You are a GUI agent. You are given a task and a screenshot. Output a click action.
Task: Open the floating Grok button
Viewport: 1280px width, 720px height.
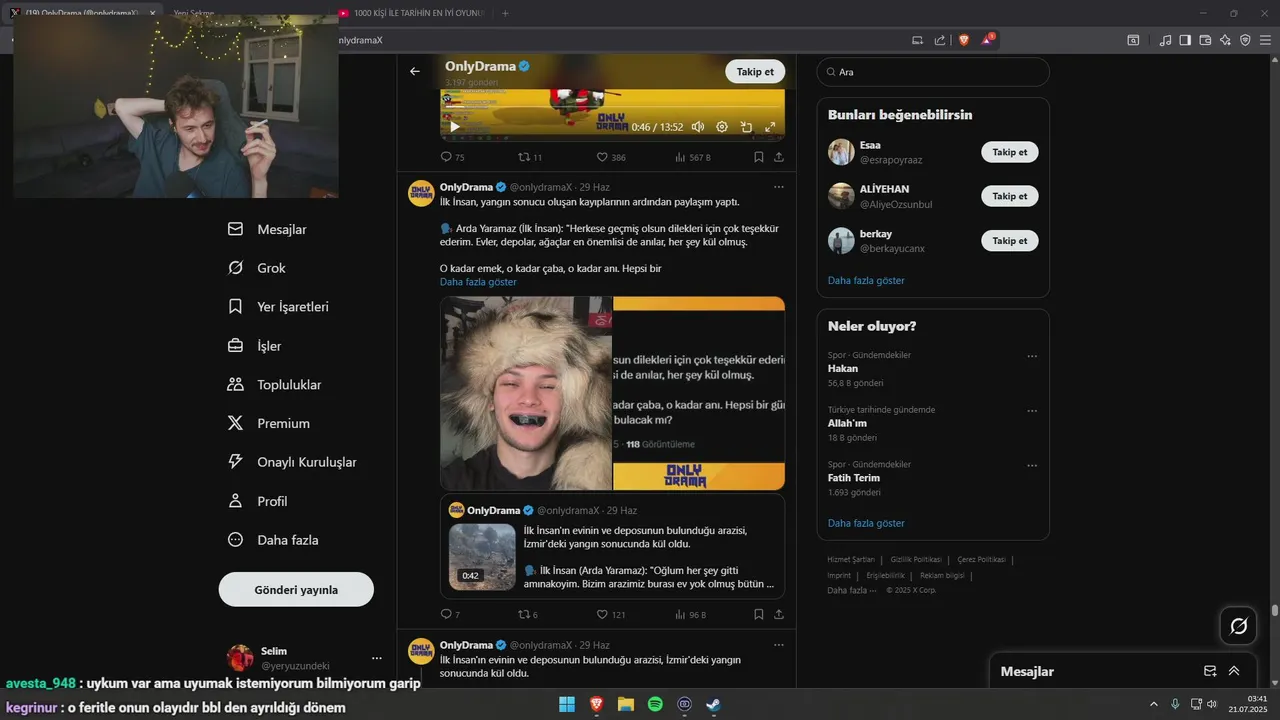[x=1238, y=626]
